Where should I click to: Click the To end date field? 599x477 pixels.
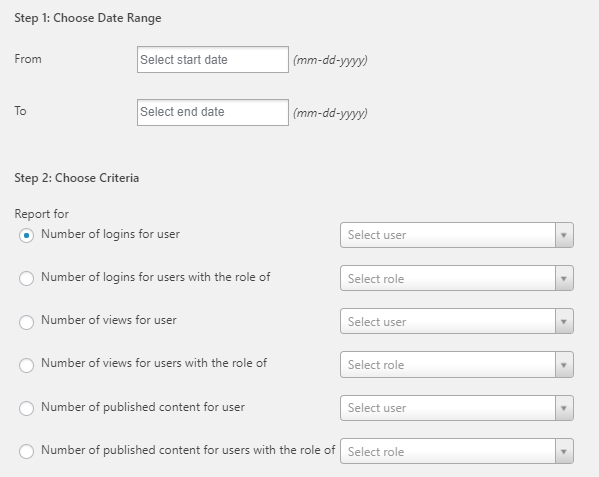tap(213, 112)
